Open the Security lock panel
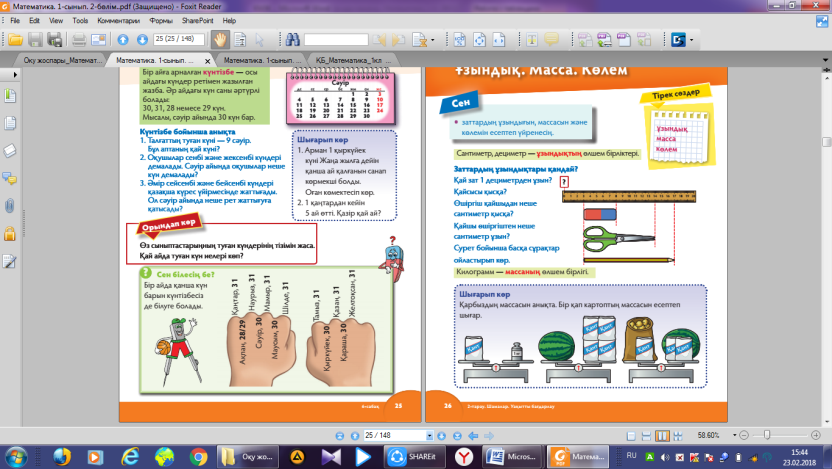 [x=10, y=234]
